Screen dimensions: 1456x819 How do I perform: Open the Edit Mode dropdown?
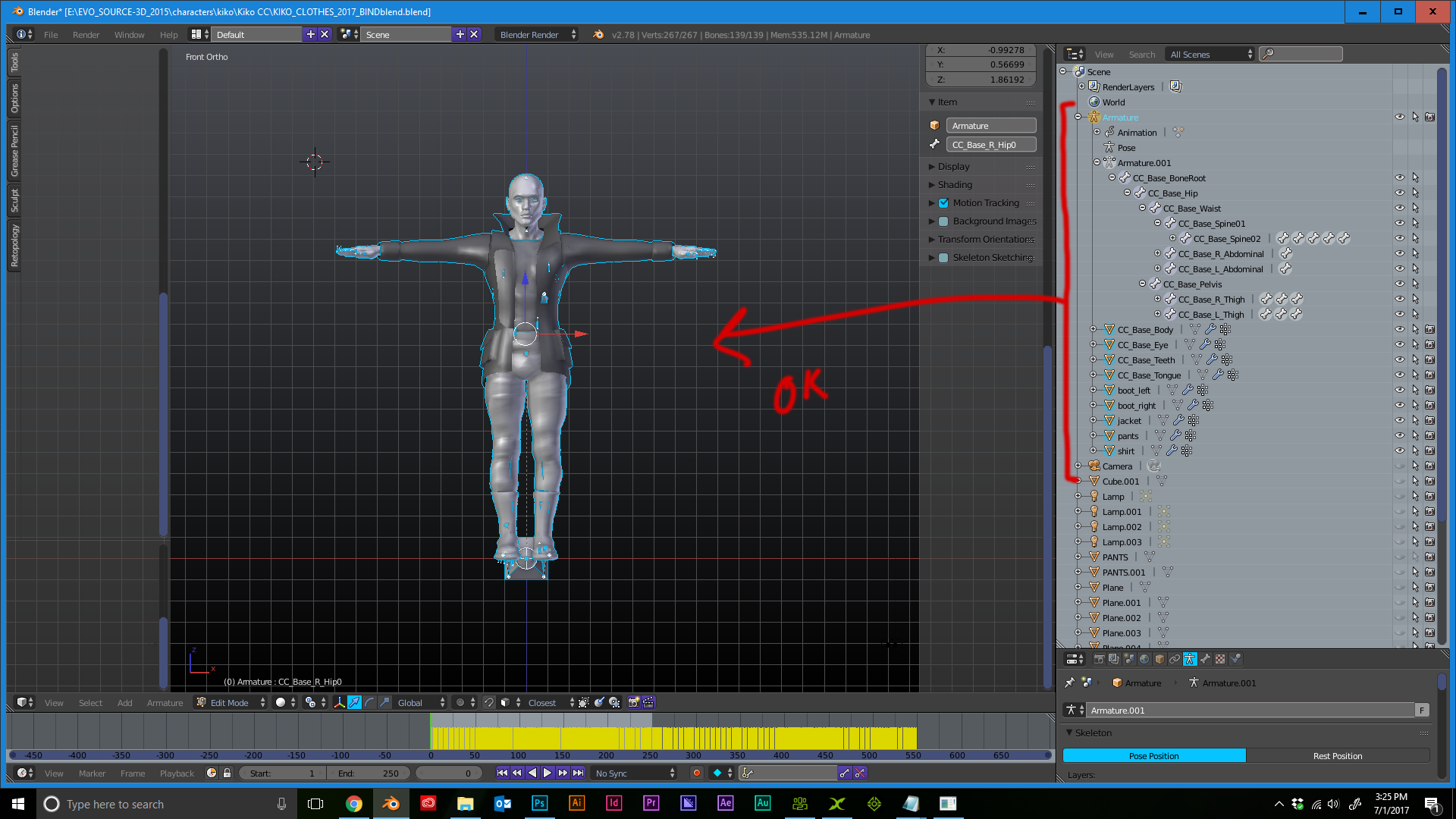pyautogui.click(x=231, y=702)
